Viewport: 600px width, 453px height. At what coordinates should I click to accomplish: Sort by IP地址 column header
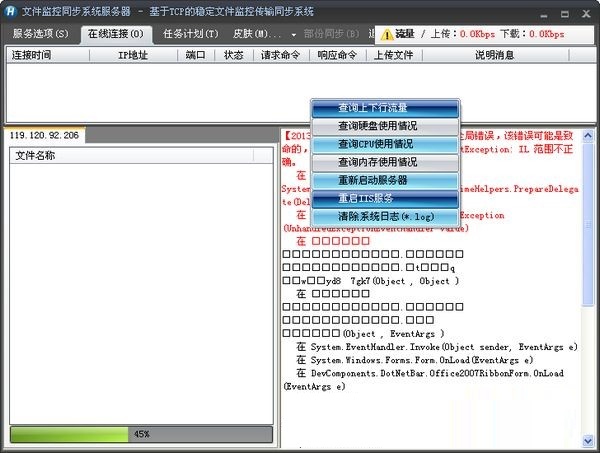click(x=138, y=55)
